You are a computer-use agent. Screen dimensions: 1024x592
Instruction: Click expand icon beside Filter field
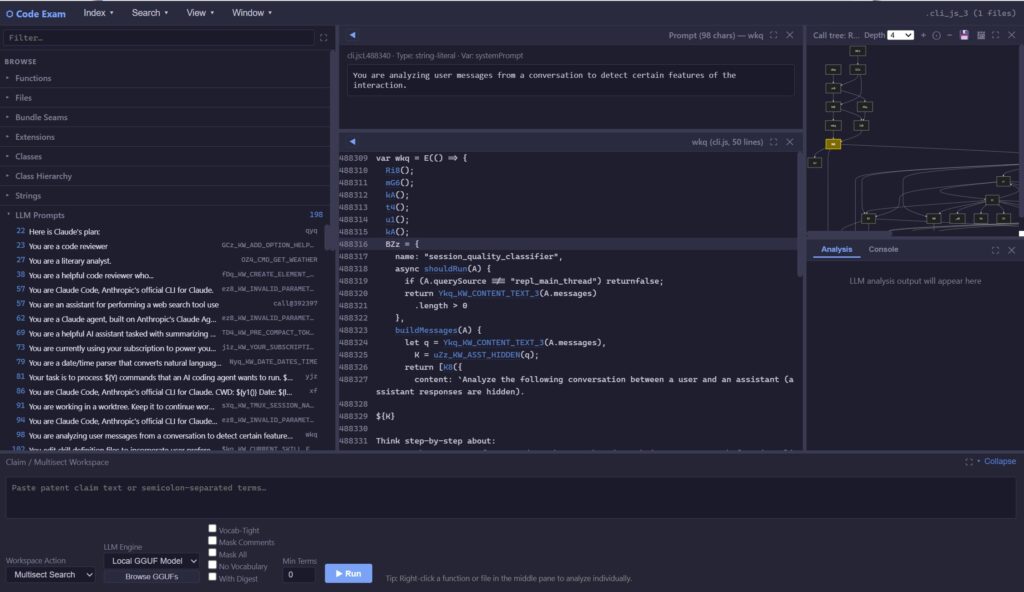pos(323,38)
